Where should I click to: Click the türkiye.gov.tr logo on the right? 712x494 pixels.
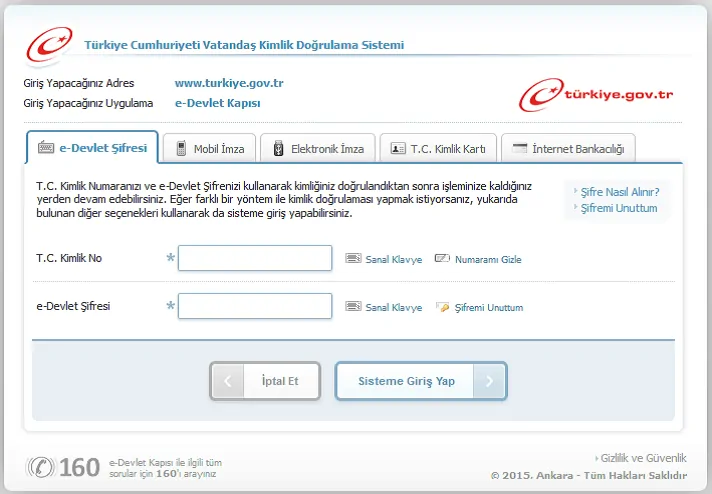pyautogui.click(x=596, y=95)
